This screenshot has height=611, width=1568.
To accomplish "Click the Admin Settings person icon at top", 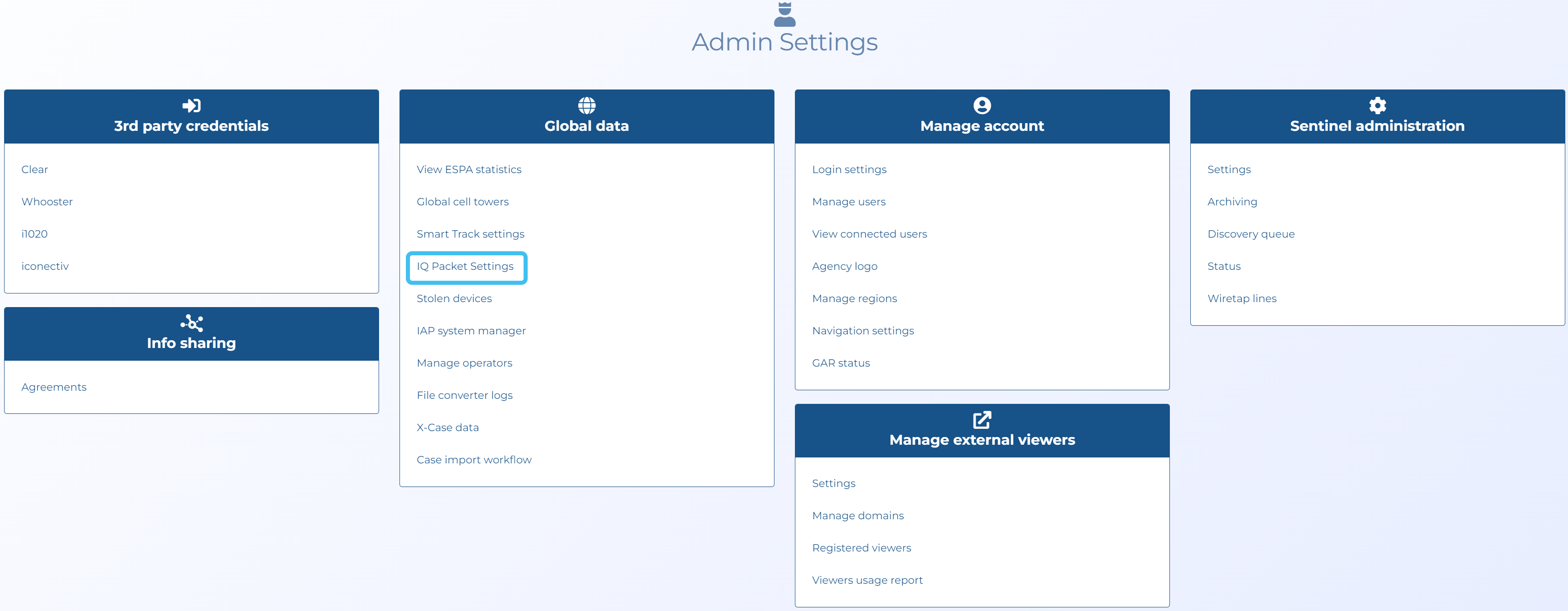I will tap(784, 13).
